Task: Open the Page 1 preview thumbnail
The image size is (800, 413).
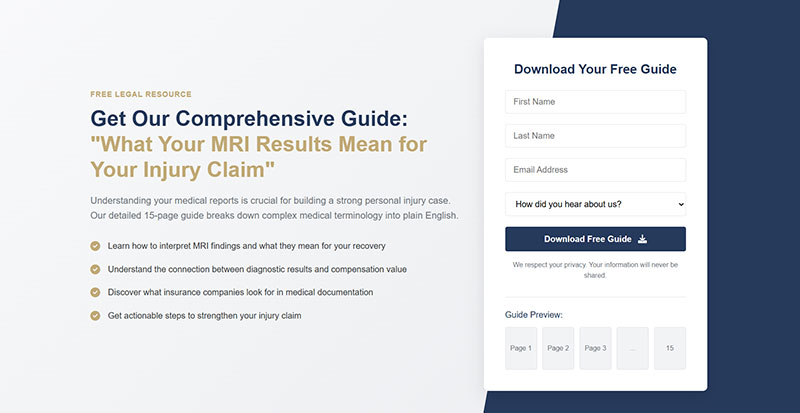Action: [x=521, y=348]
